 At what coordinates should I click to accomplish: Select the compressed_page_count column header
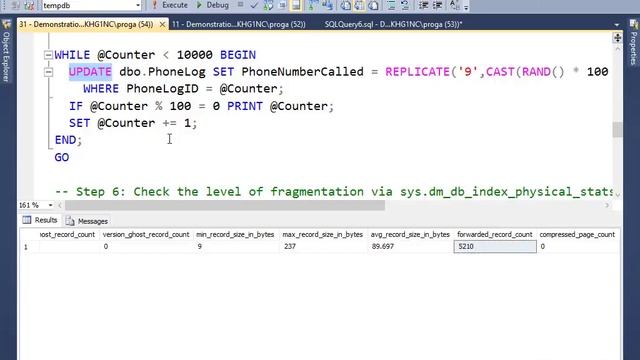(577, 235)
